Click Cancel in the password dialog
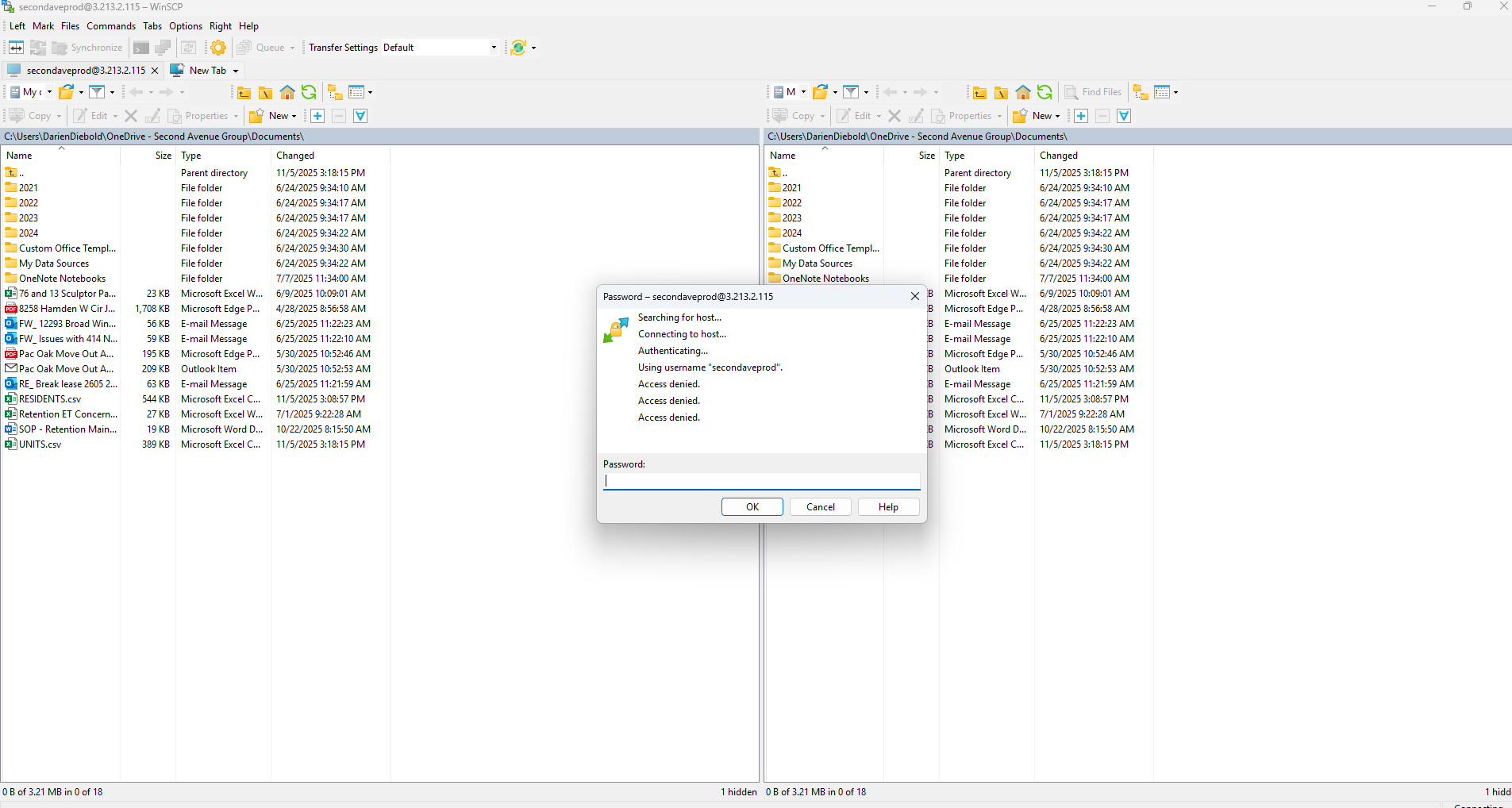Viewport: 1512px width, 808px height. [820, 507]
